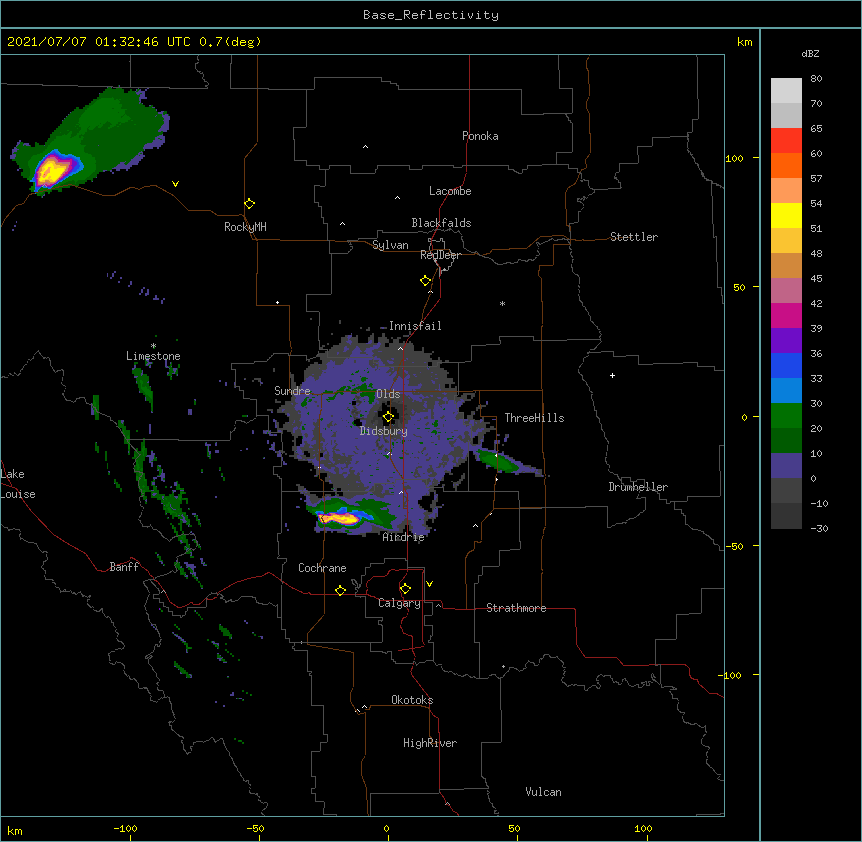Click the Olds label
The width and height of the screenshot is (862, 842).
(x=388, y=394)
